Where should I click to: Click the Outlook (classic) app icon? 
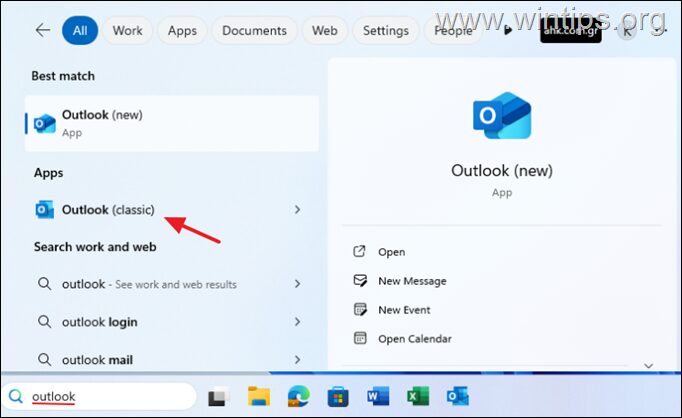[44, 210]
